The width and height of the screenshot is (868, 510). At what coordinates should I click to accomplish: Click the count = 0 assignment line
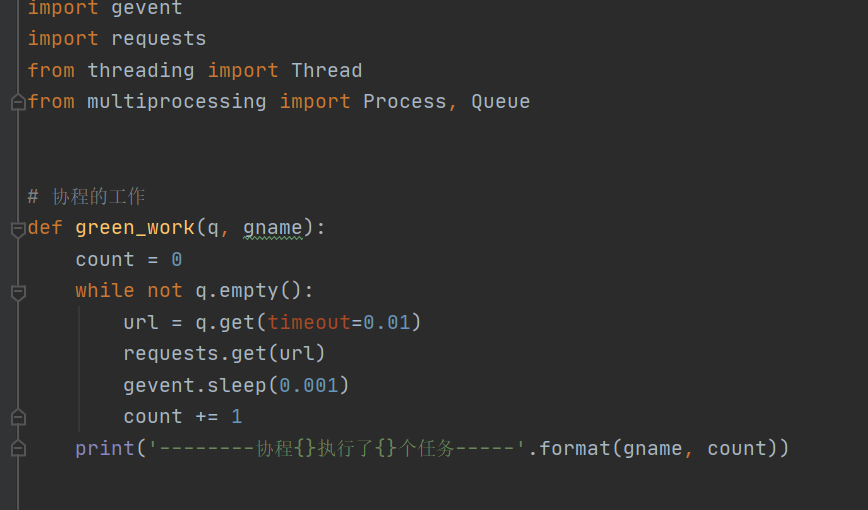[128, 259]
